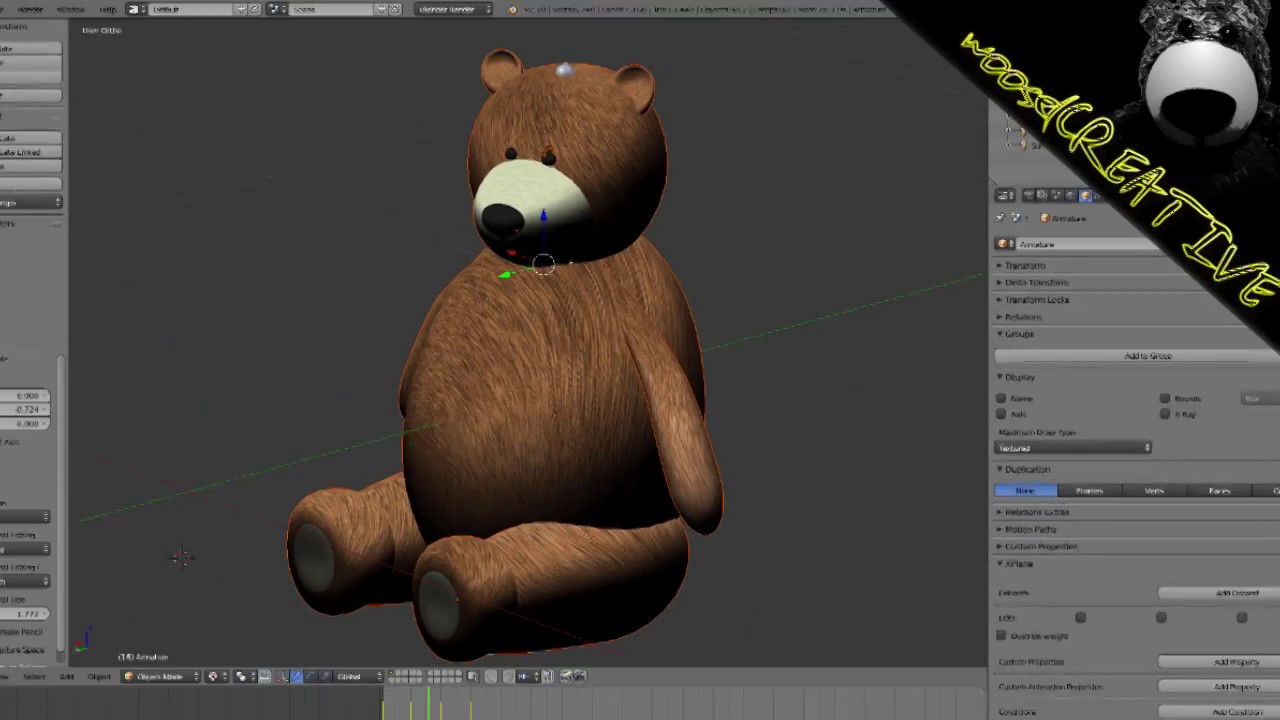This screenshot has width=1280, height=720.
Task: Open the Global orientation dropdown
Action: click(x=358, y=676)
